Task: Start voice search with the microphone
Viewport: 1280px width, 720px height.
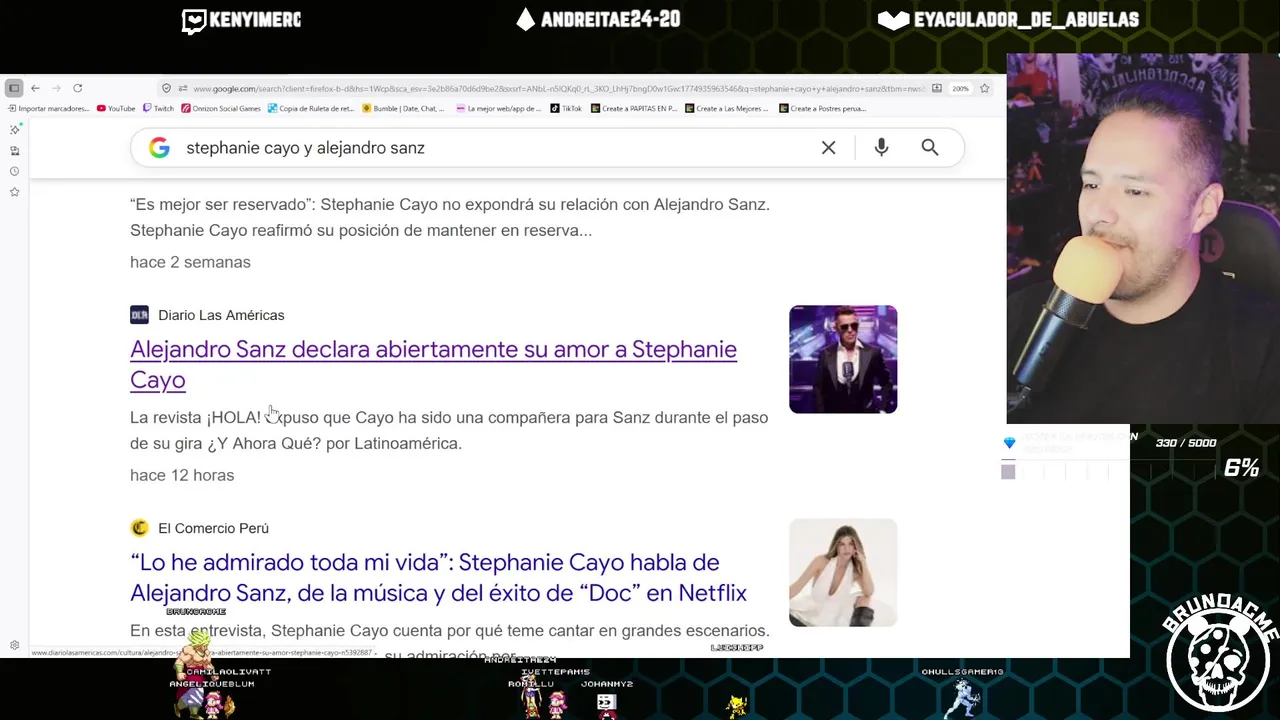Action: click(881, 148)
